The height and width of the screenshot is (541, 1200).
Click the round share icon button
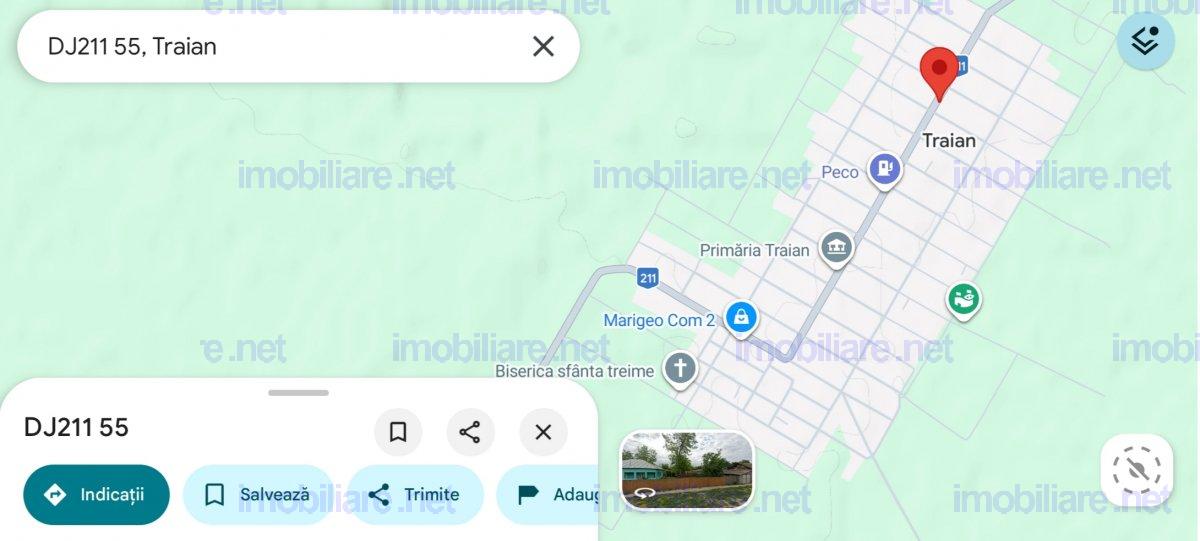(x=470, y=432)
